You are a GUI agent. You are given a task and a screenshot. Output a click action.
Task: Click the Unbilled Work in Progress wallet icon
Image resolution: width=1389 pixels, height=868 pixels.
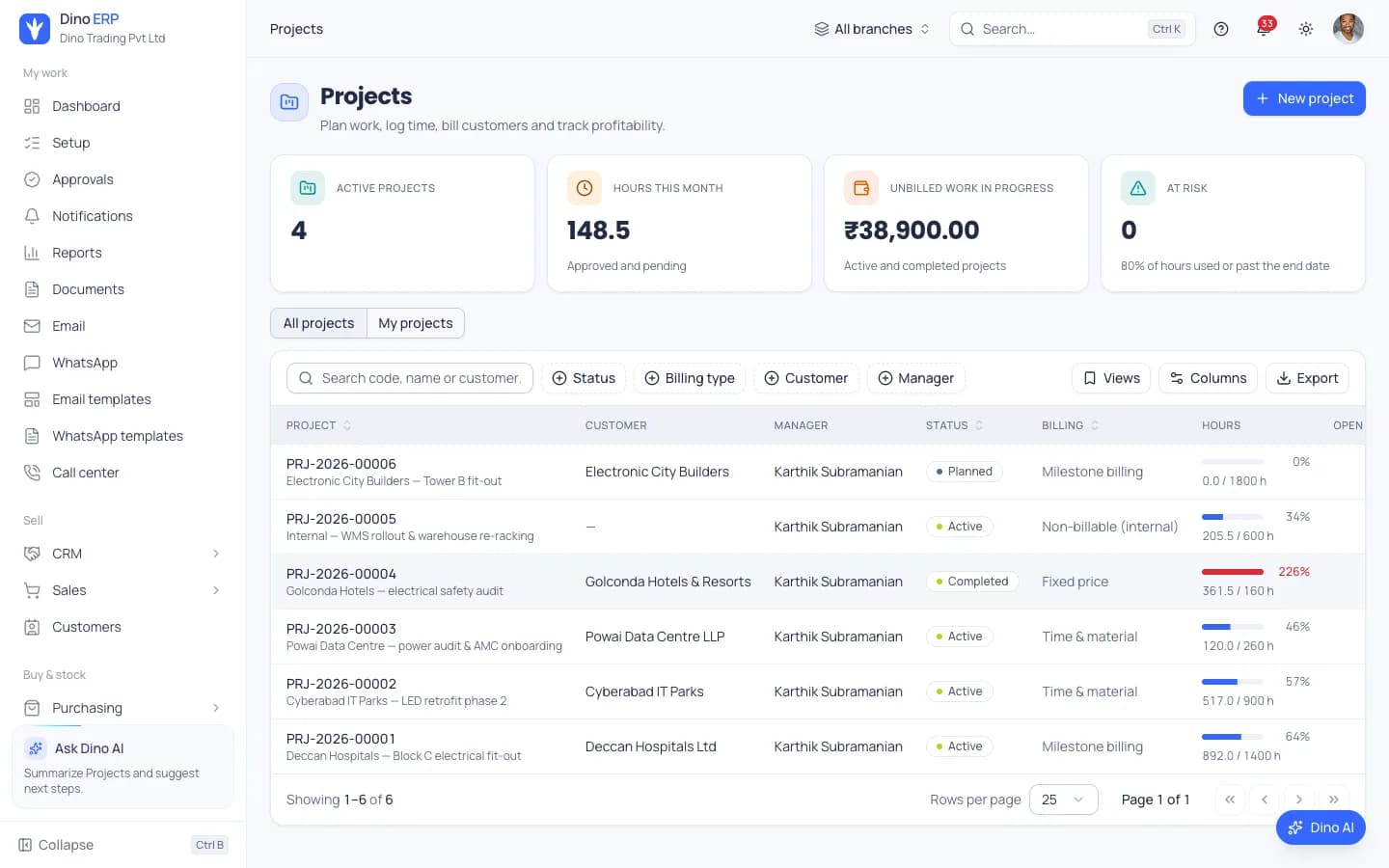click(861, 188)
